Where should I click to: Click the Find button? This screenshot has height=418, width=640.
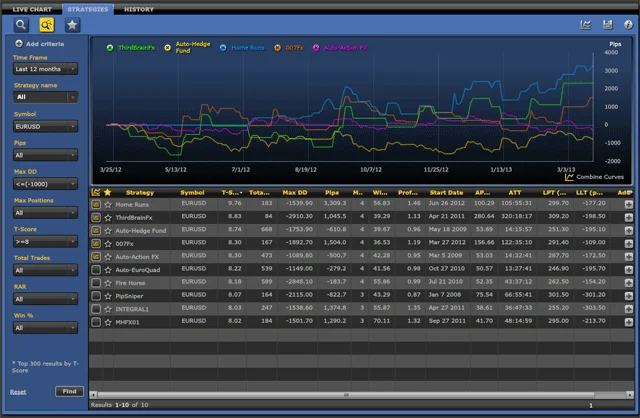(69, 391)
